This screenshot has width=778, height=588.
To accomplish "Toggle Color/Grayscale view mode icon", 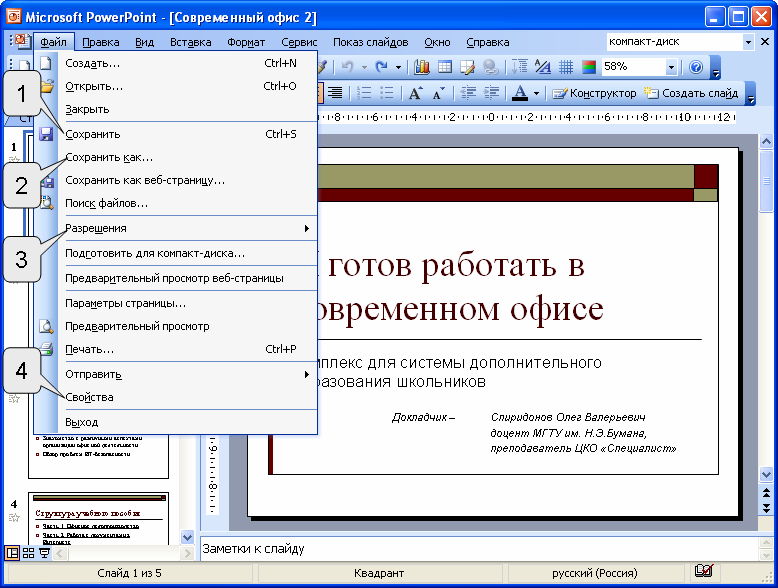I will coord(588,67).
